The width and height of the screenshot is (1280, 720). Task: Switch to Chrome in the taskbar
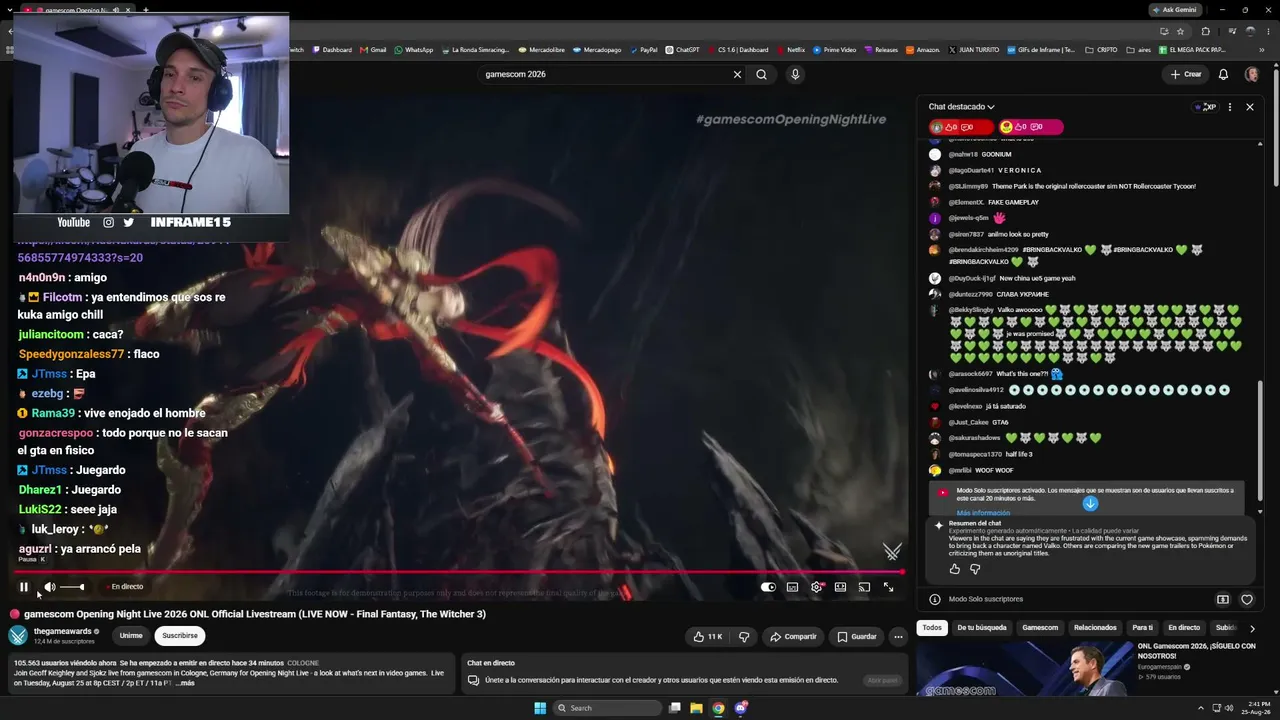click(718, 708)
